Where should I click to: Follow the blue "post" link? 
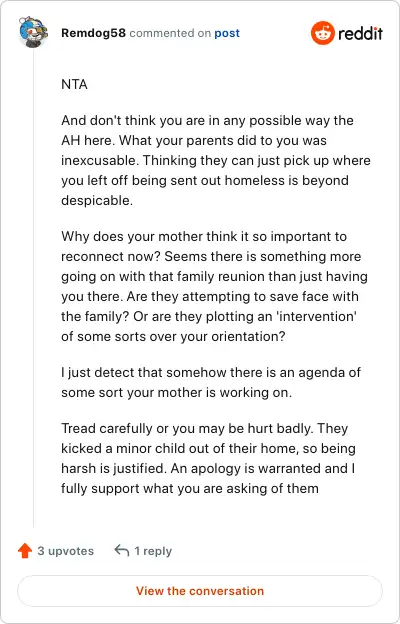227,33
